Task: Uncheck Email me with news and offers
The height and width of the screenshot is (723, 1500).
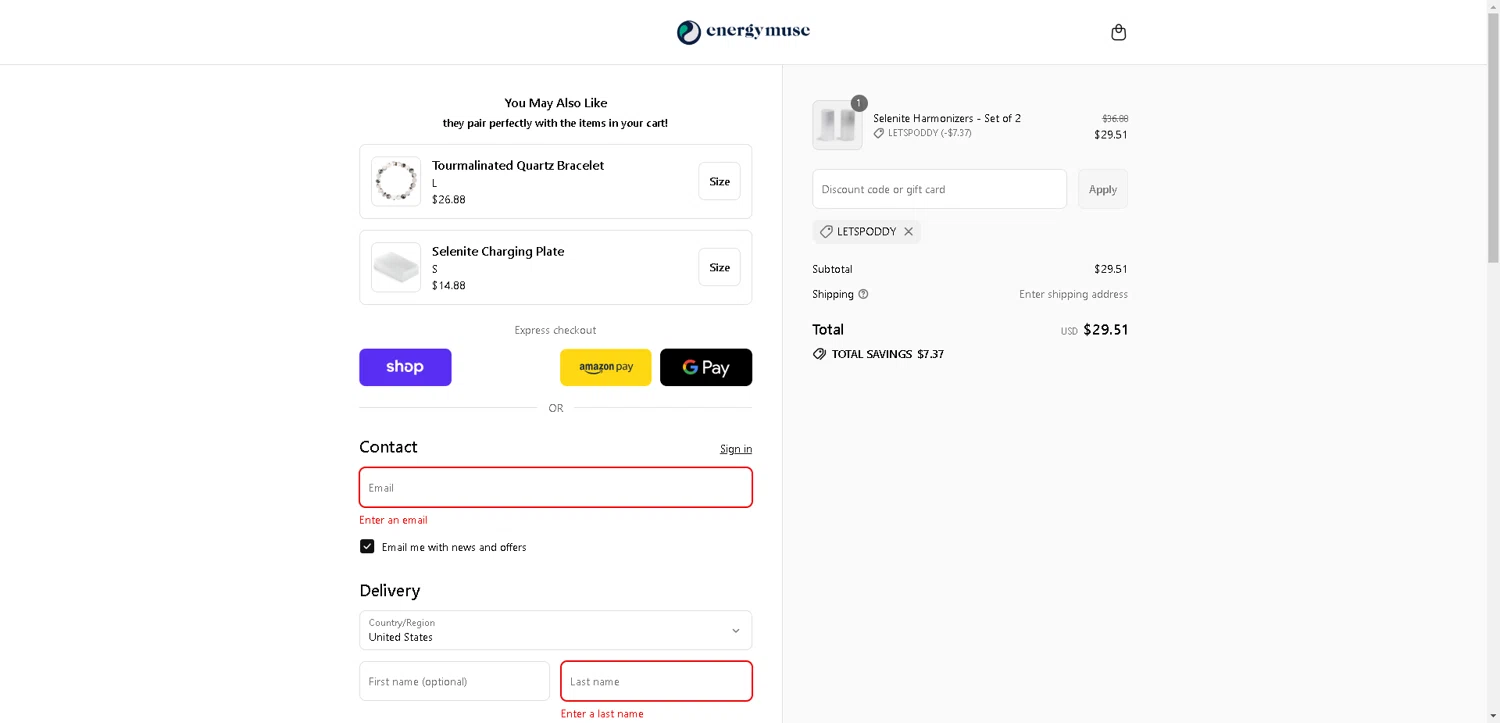Action: pos(367,547)
